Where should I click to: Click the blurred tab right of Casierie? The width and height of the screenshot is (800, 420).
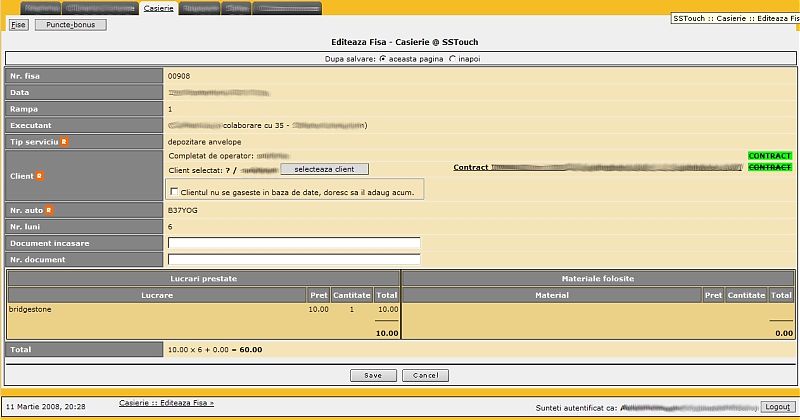pyautogui.click(x=199, y=8)
